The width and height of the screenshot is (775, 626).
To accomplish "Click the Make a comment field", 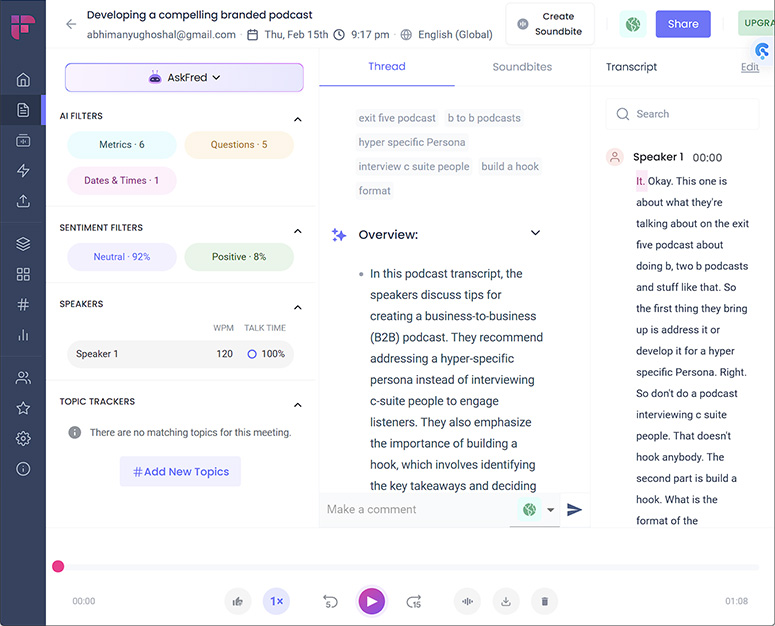I will click(x=418, y=509).
